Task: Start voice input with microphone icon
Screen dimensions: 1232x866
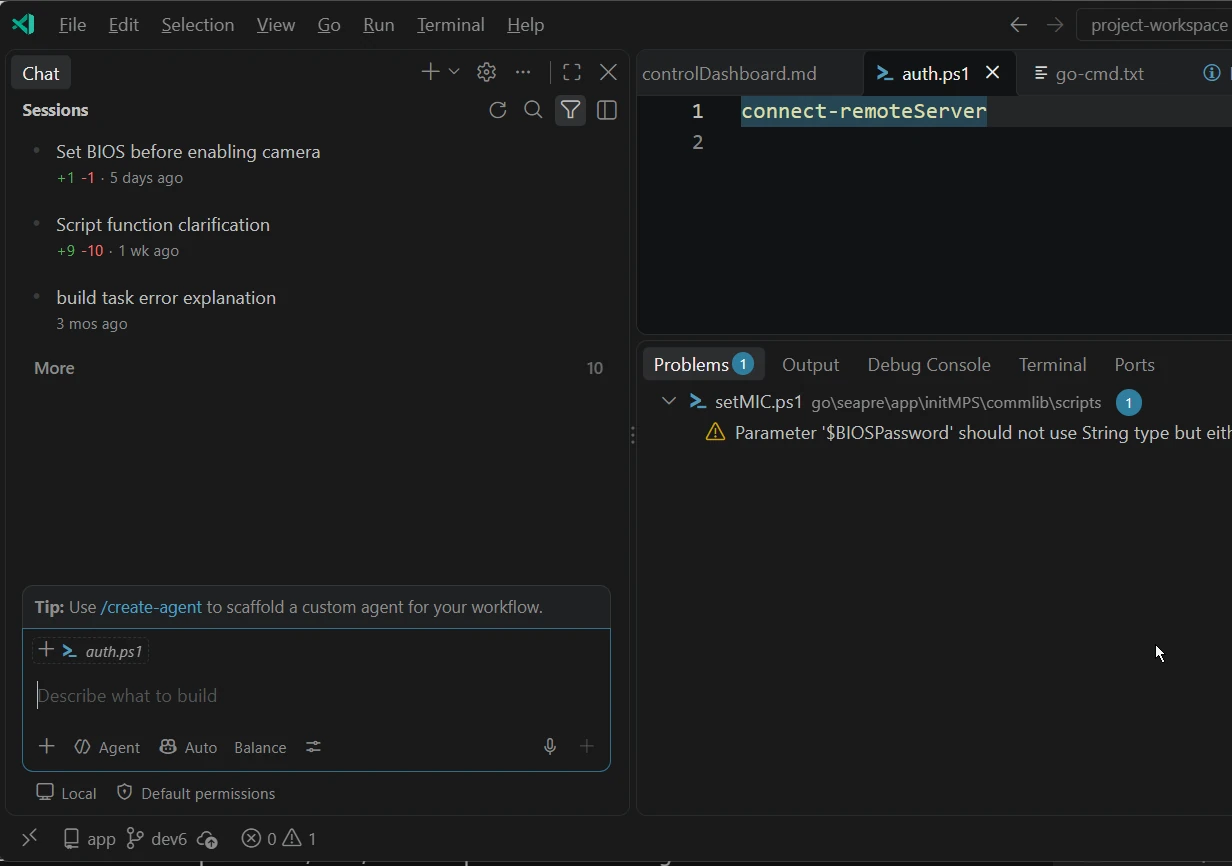Action: tap(550, 747)
